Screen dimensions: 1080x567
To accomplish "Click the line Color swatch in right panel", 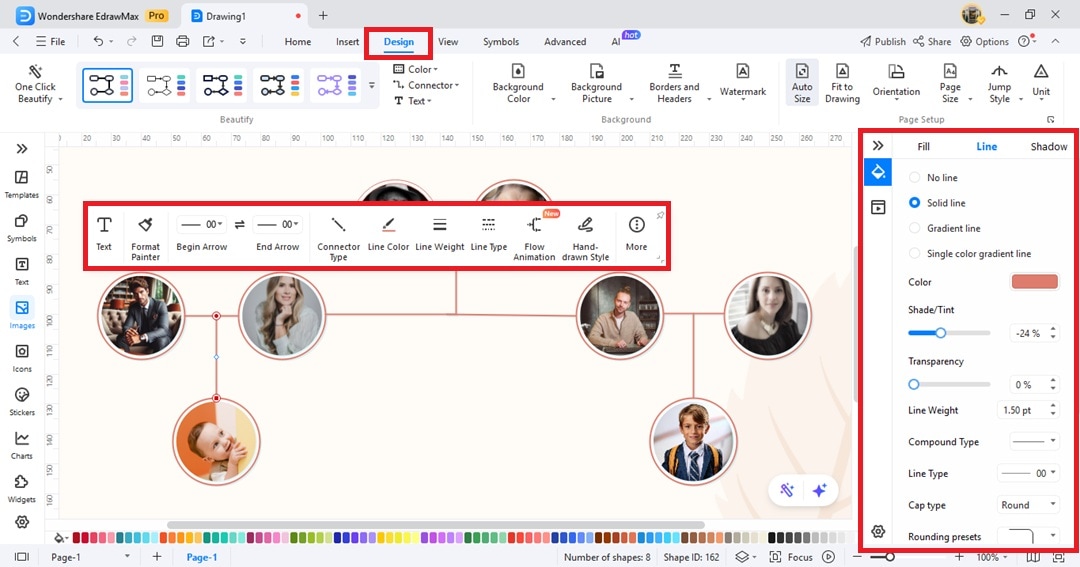I will [x=1034, y=282].
